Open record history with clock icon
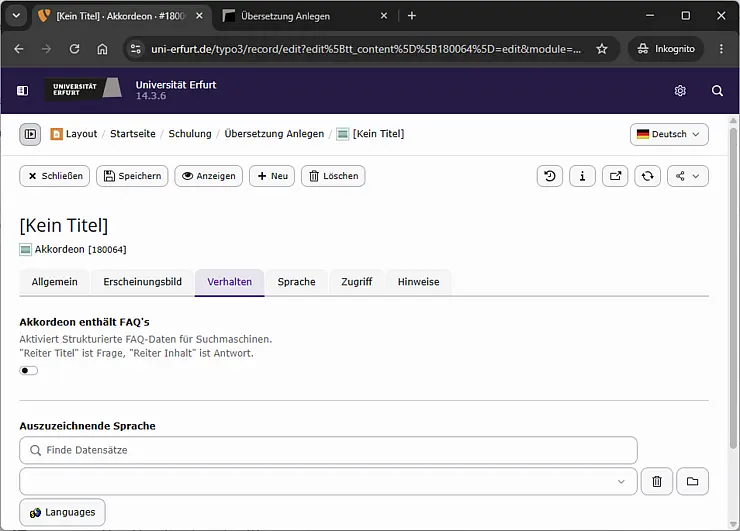 pos(549,176)
